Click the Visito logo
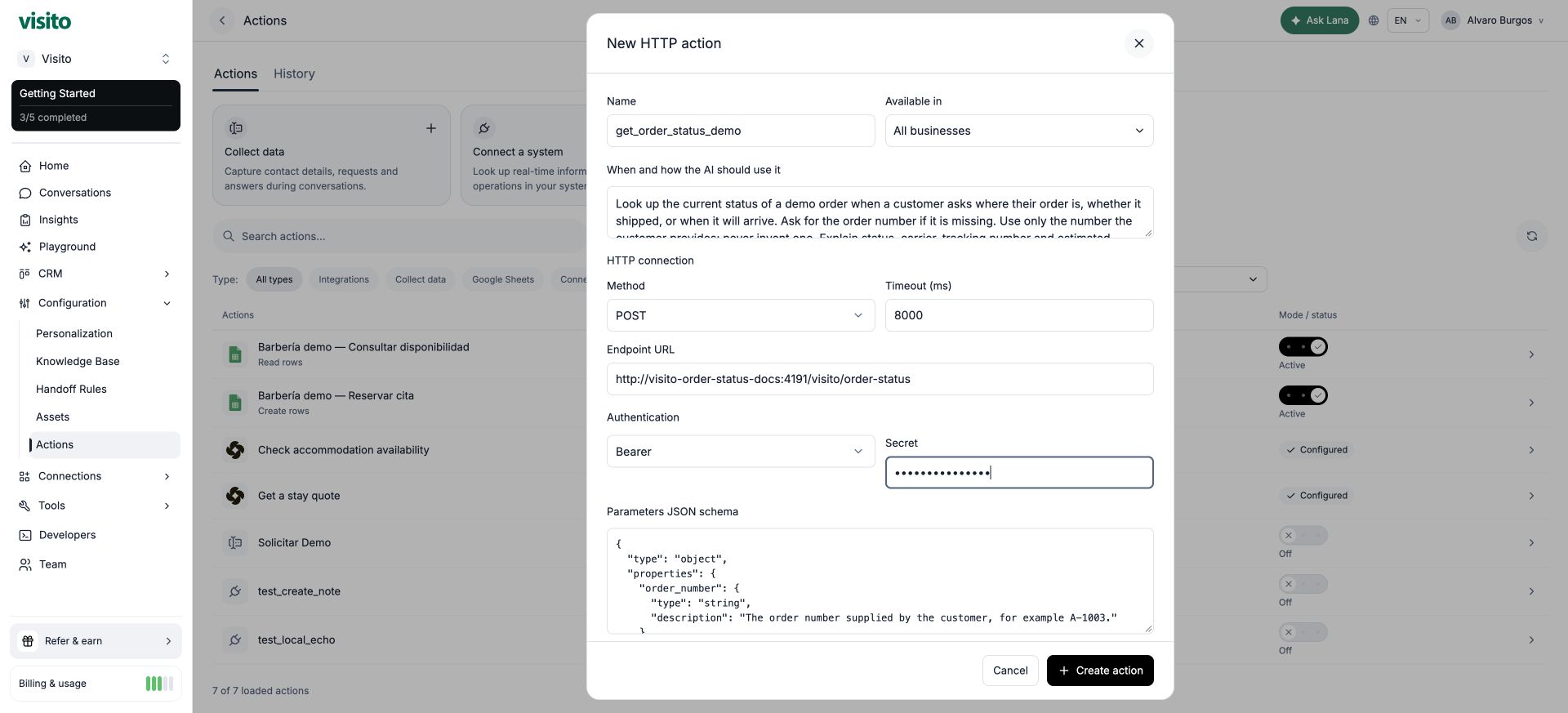1568x713 pixels. point(45,20)
